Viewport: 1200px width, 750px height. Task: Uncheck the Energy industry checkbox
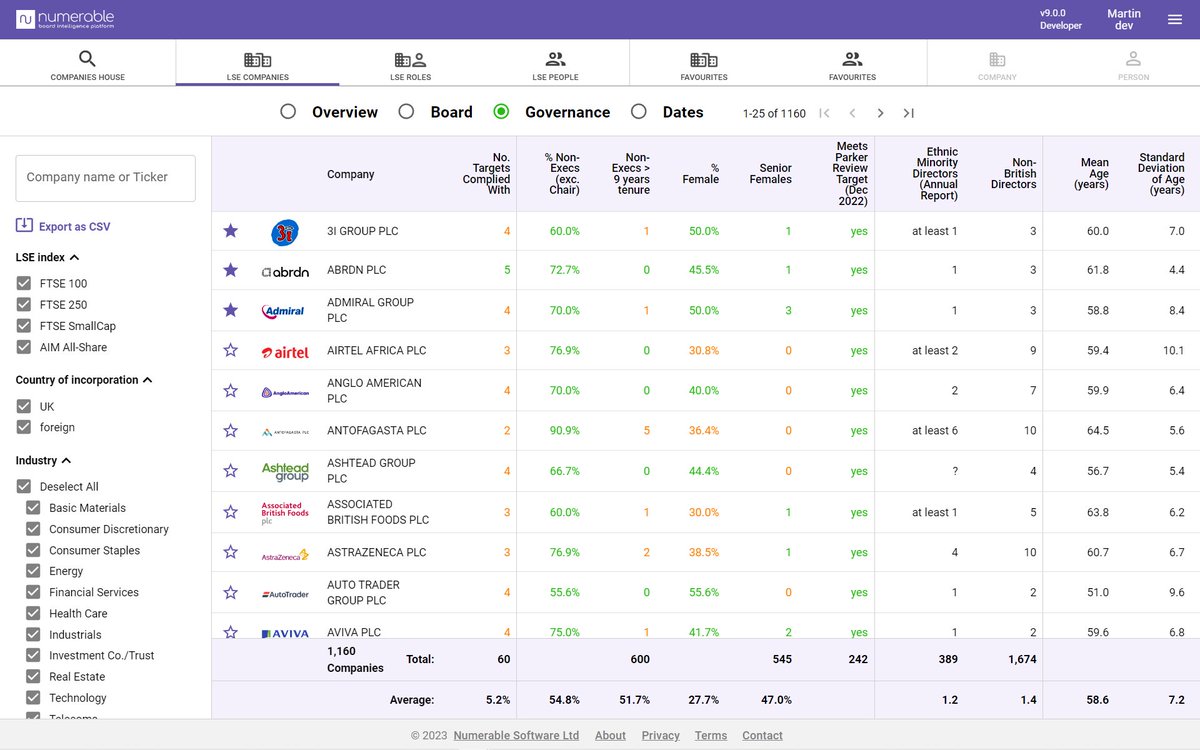point(33,571)
